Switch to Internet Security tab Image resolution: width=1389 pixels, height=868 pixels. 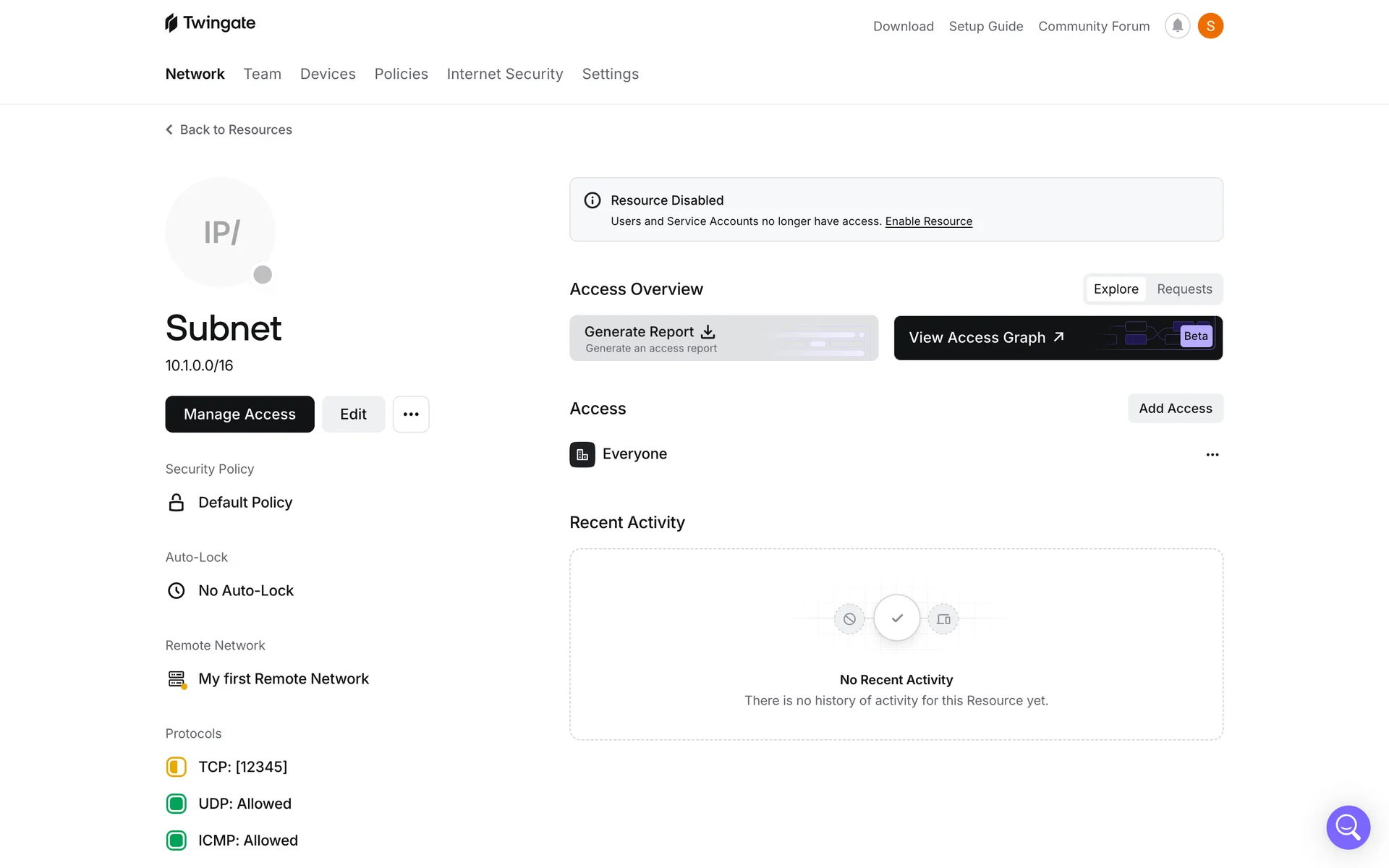click(504, 74)
